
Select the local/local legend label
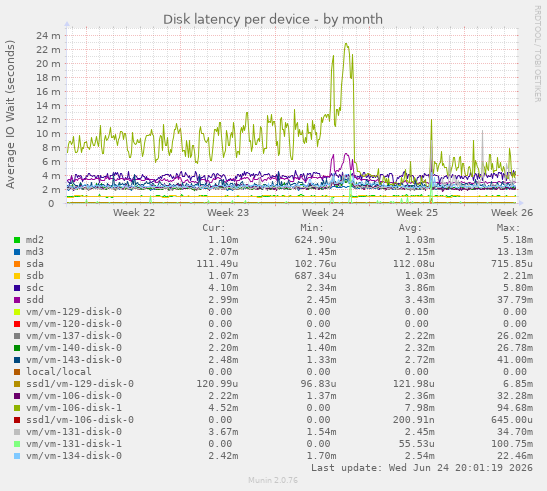59,372
